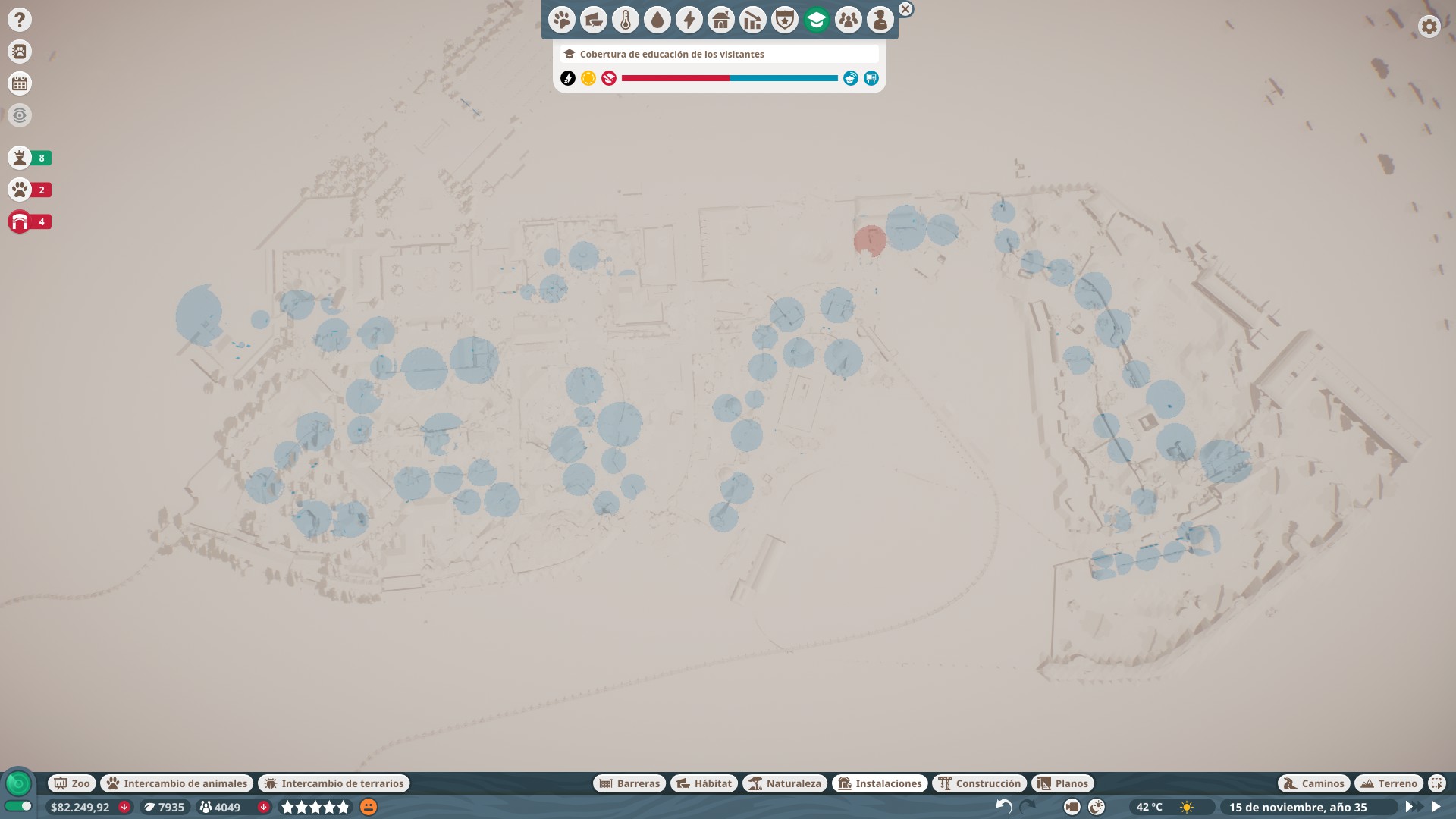1456x819 pixels.
Task: Click the red down arrow beside the money
Action: tap(124, 807)
